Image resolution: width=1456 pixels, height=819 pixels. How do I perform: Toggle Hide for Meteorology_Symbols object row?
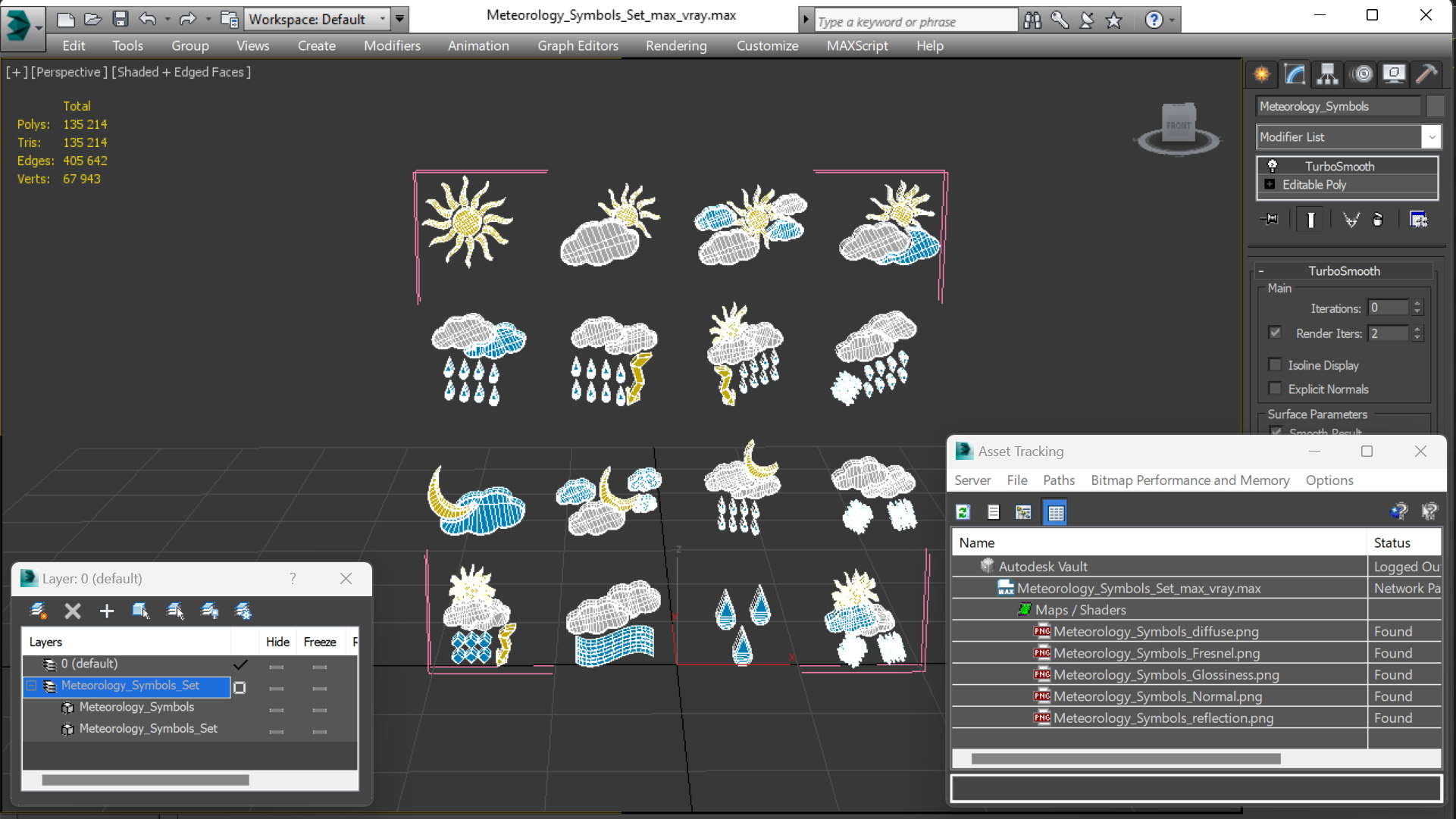(x=277, y=710)
